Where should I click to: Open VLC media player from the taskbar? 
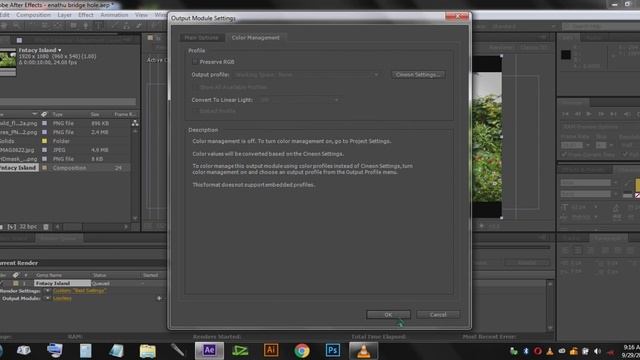pyautogui.click(x=363, y=350)
